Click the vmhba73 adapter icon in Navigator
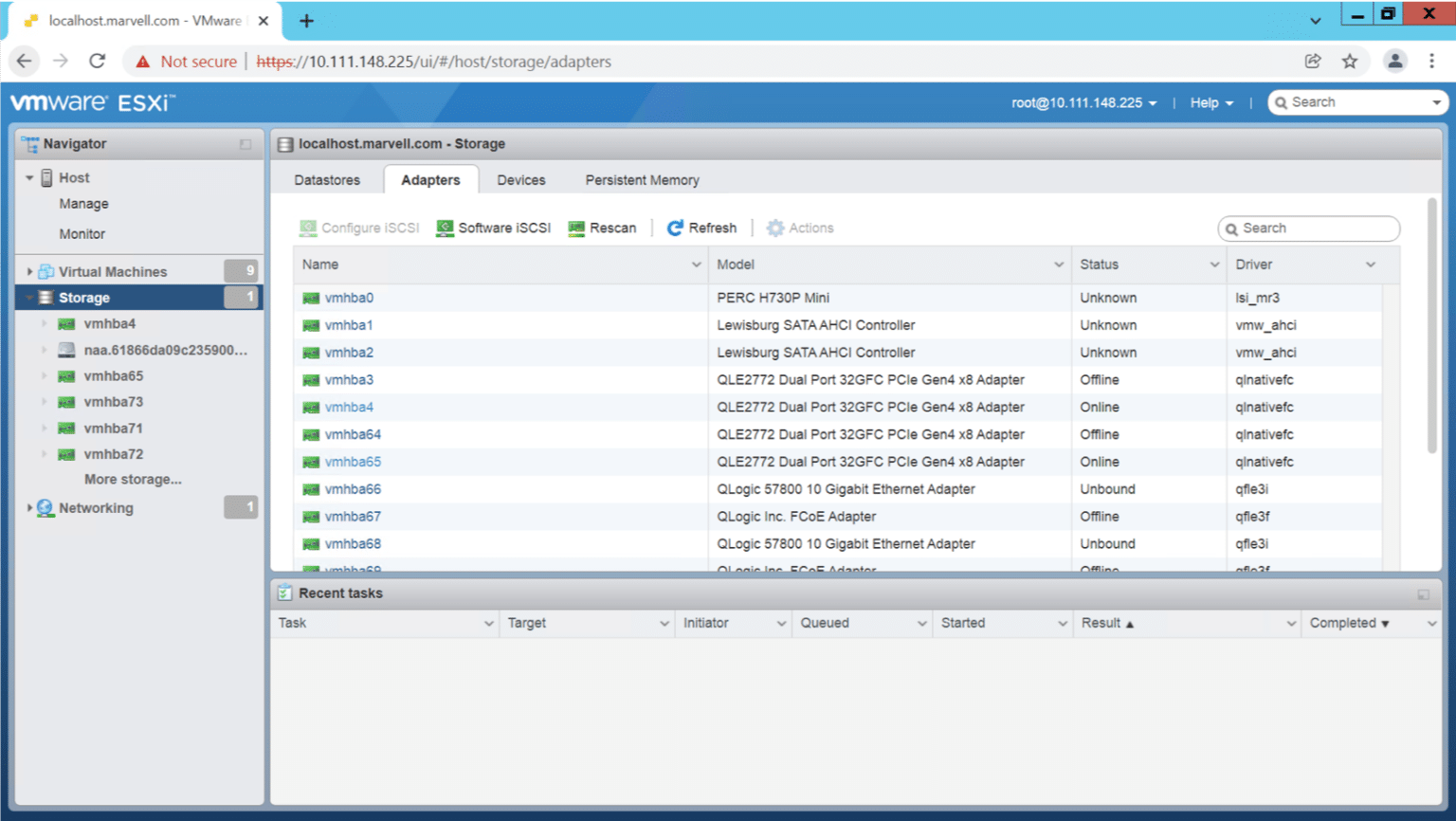Screen dimensions: 1456x821 66,403
